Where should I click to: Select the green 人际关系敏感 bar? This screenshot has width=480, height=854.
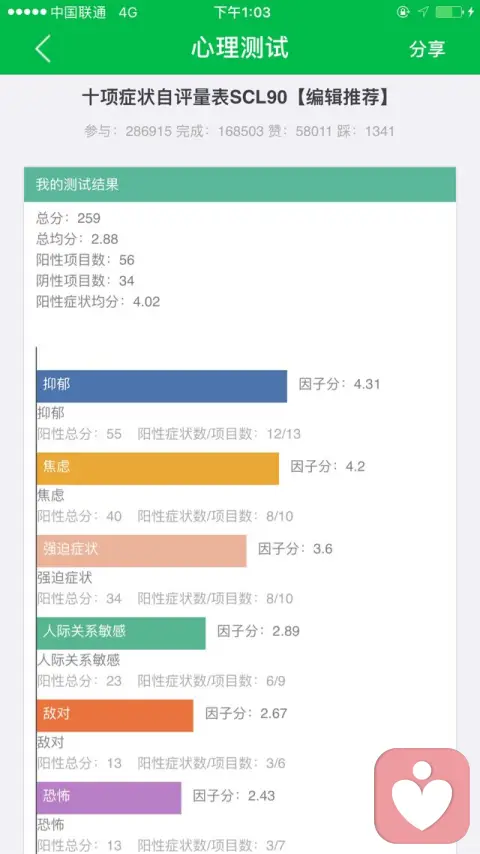121,633
